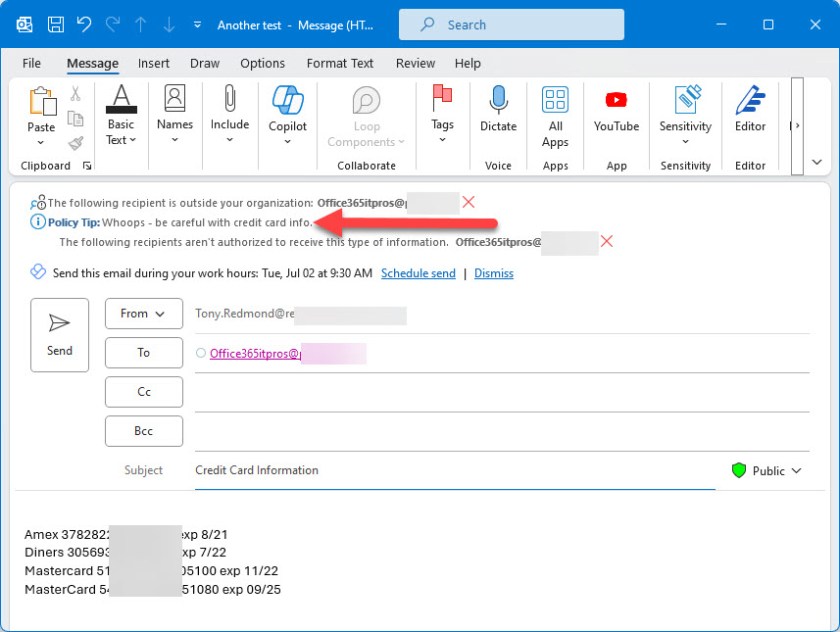Go to next item arrow
This screenshot has width=840, height=632.
click(169, 25)
